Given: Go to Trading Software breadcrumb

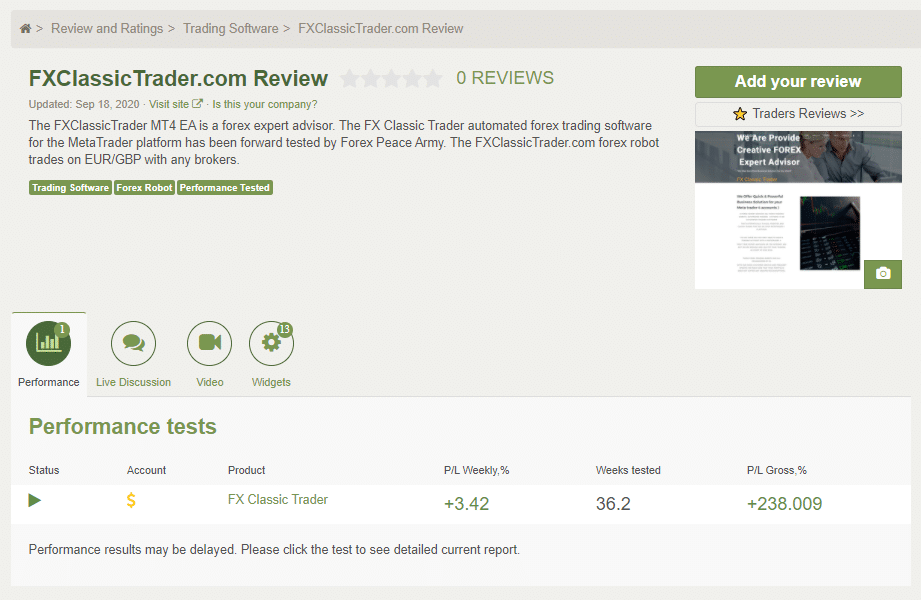Looking at the screenshot, I should tap(230, 29).
